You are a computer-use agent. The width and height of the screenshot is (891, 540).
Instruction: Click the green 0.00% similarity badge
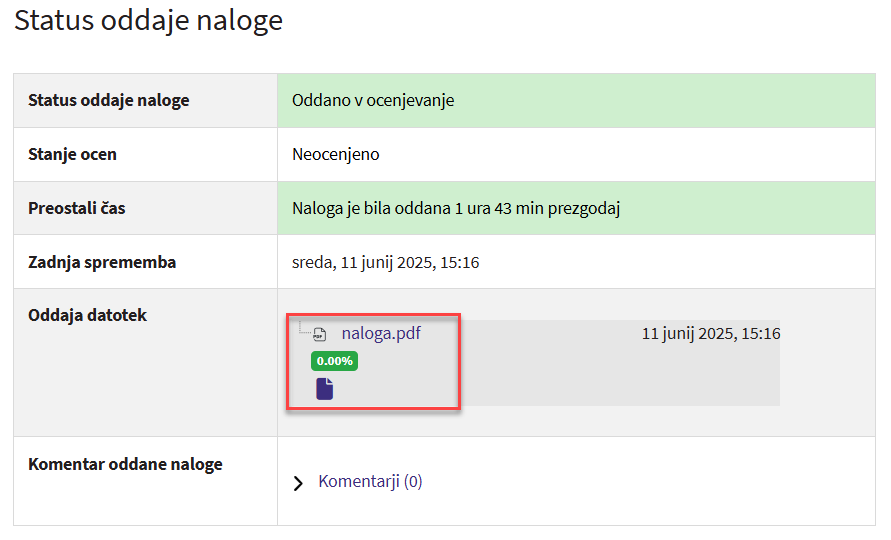point(334,361)
